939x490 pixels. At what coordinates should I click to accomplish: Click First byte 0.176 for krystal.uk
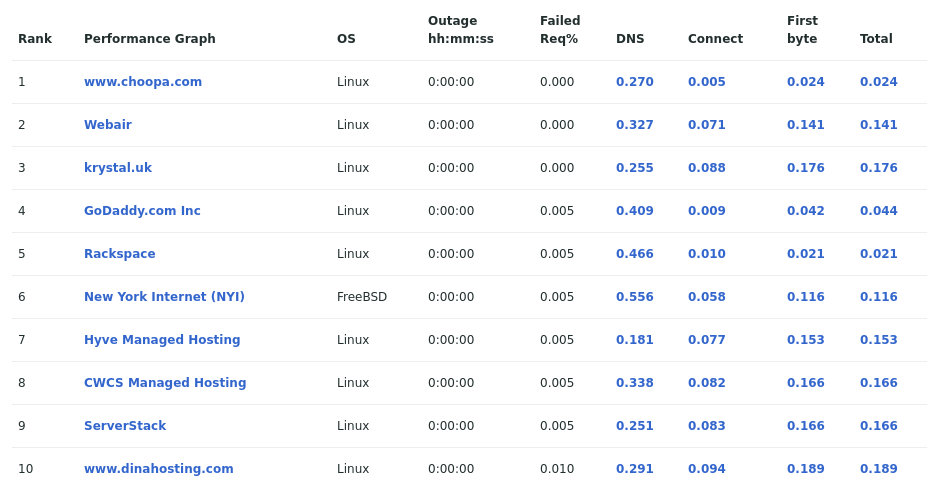click(x=805, y=168)
